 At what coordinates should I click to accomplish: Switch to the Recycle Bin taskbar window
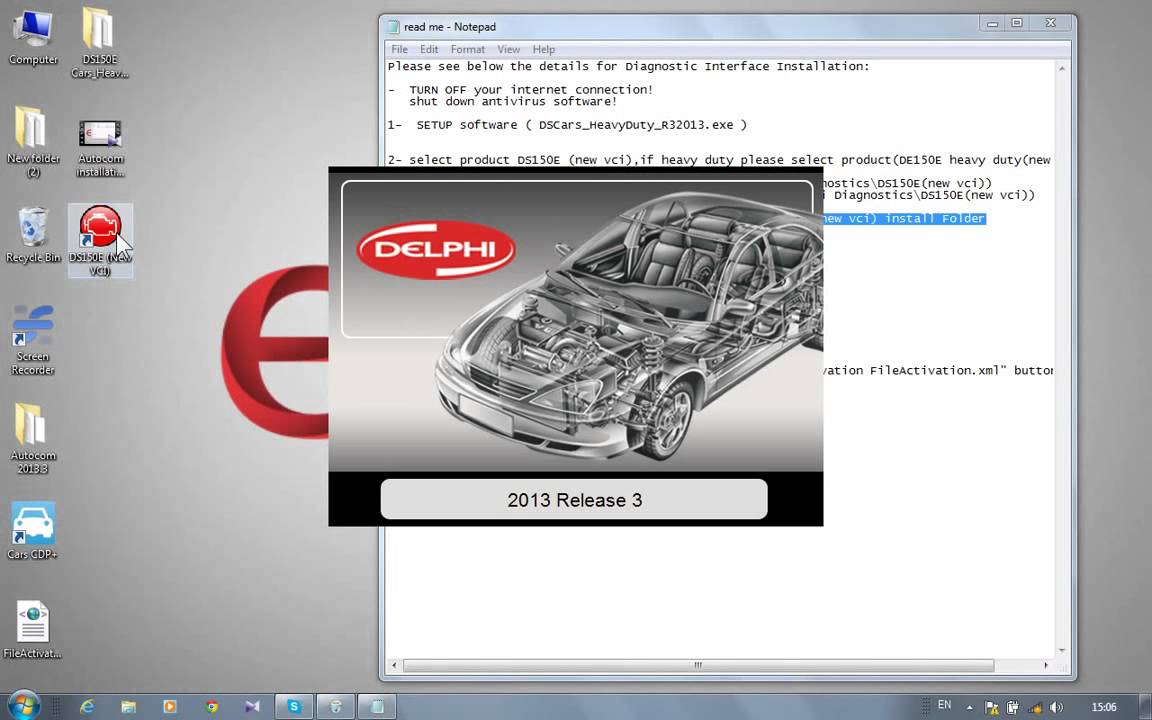pyautogui.click(x=336, y=707)
